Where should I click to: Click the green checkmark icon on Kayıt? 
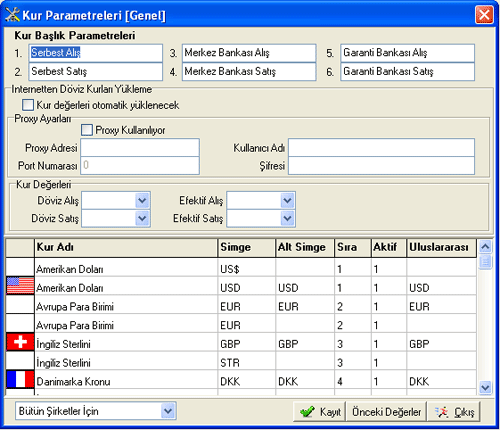(307, 412)
